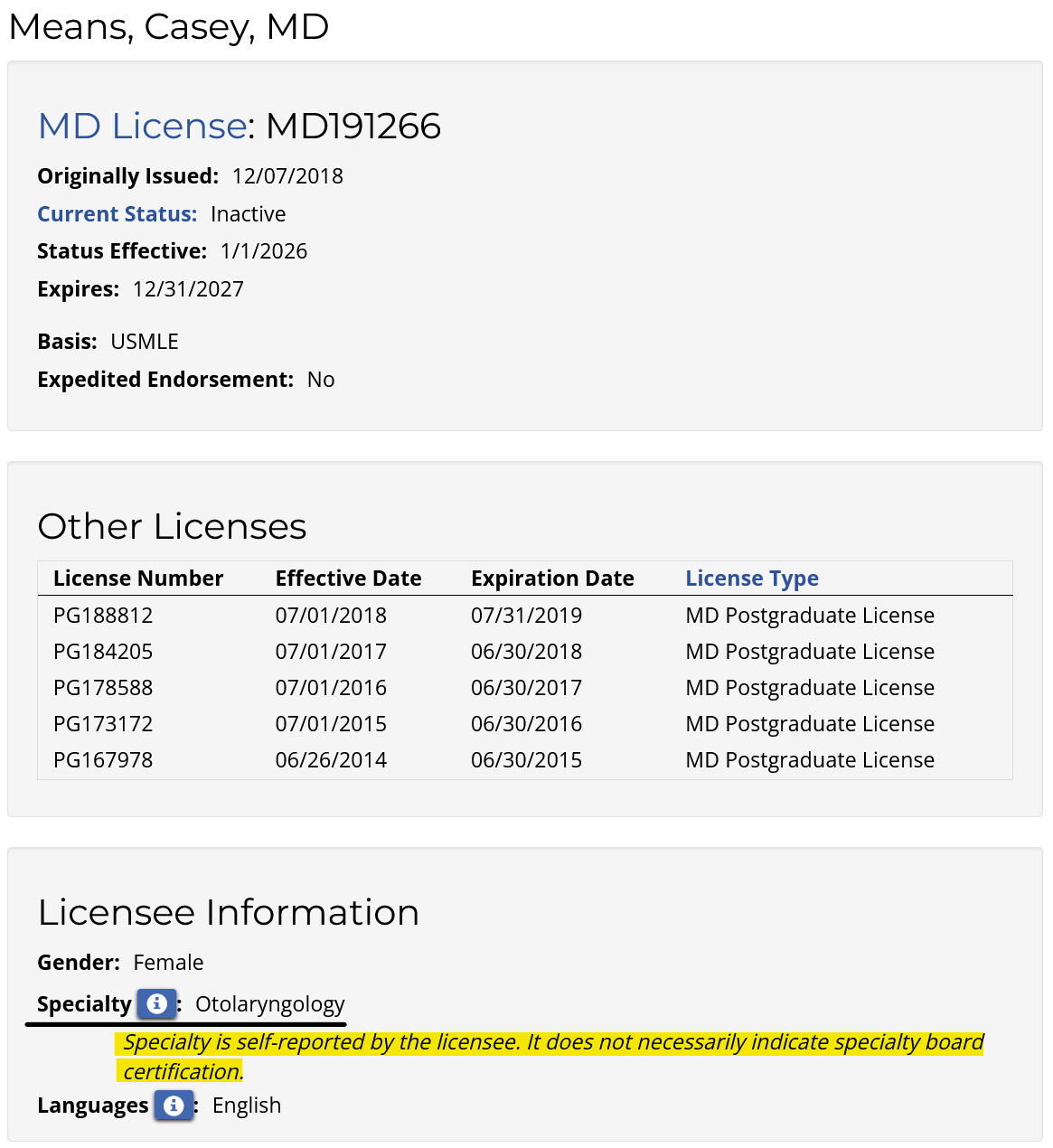Click the Means, Casey, MD page heading
1053x1148 pixels.
coord(169,27)
